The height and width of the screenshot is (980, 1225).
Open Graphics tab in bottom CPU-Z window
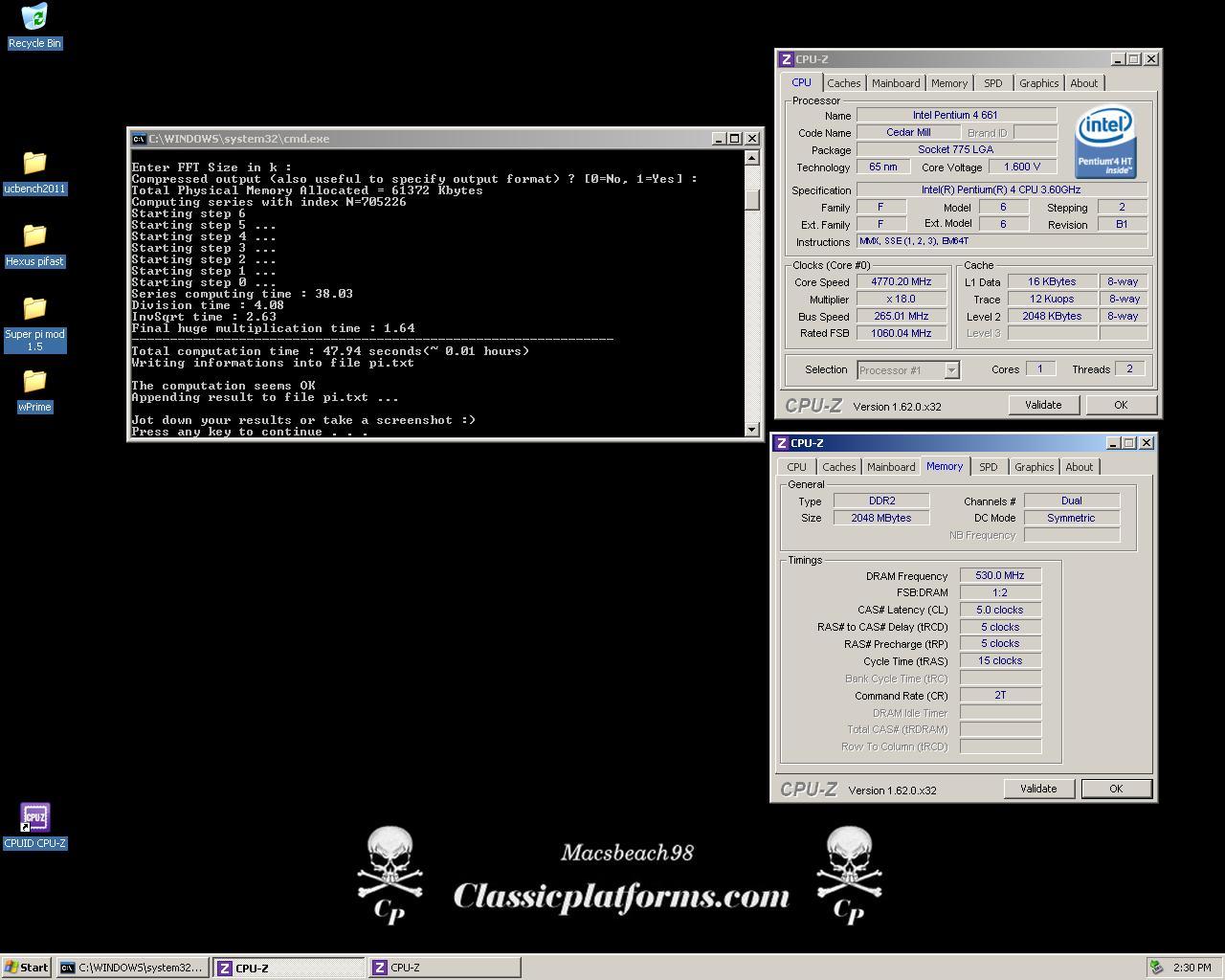click(1034, 467)
